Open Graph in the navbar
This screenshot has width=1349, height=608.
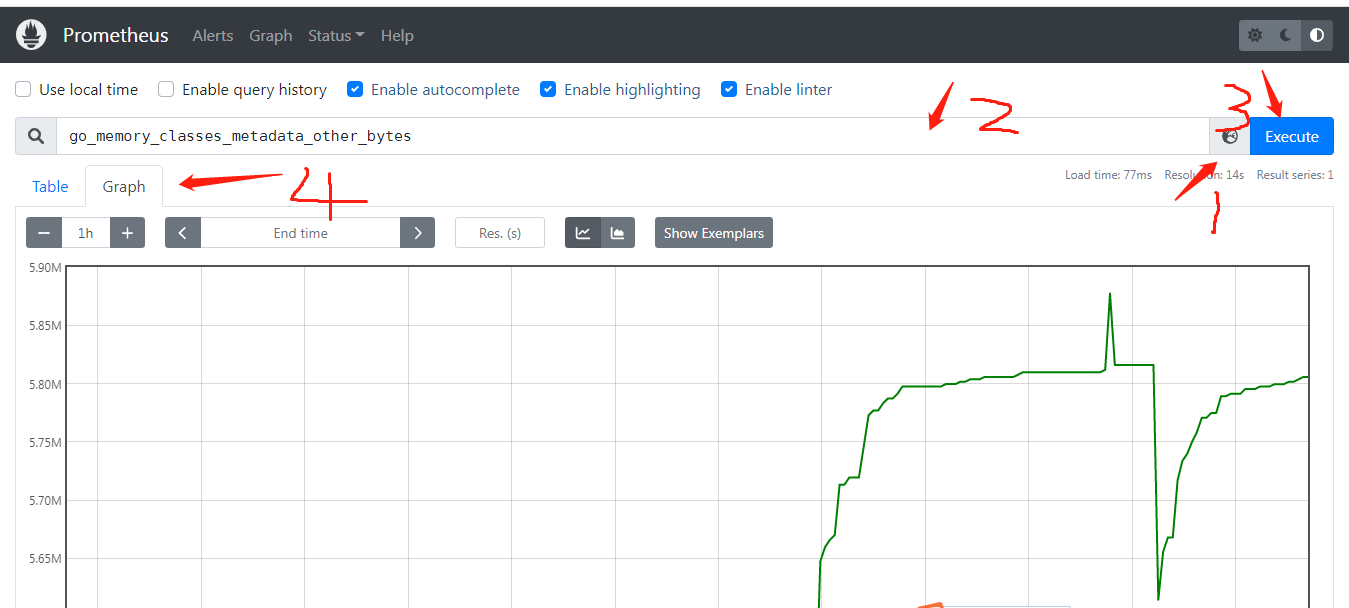271,35
